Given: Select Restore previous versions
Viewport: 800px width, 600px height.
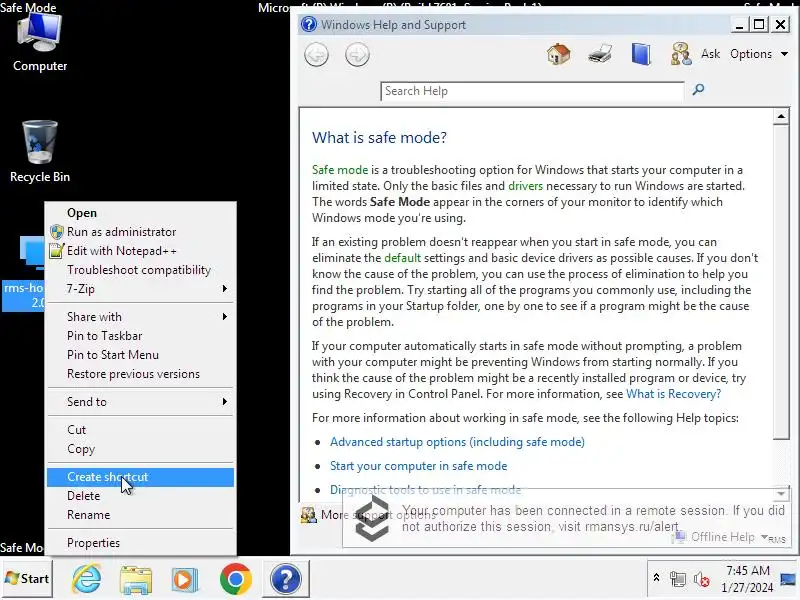Looking at the screenshot, I should pos(140,374).
